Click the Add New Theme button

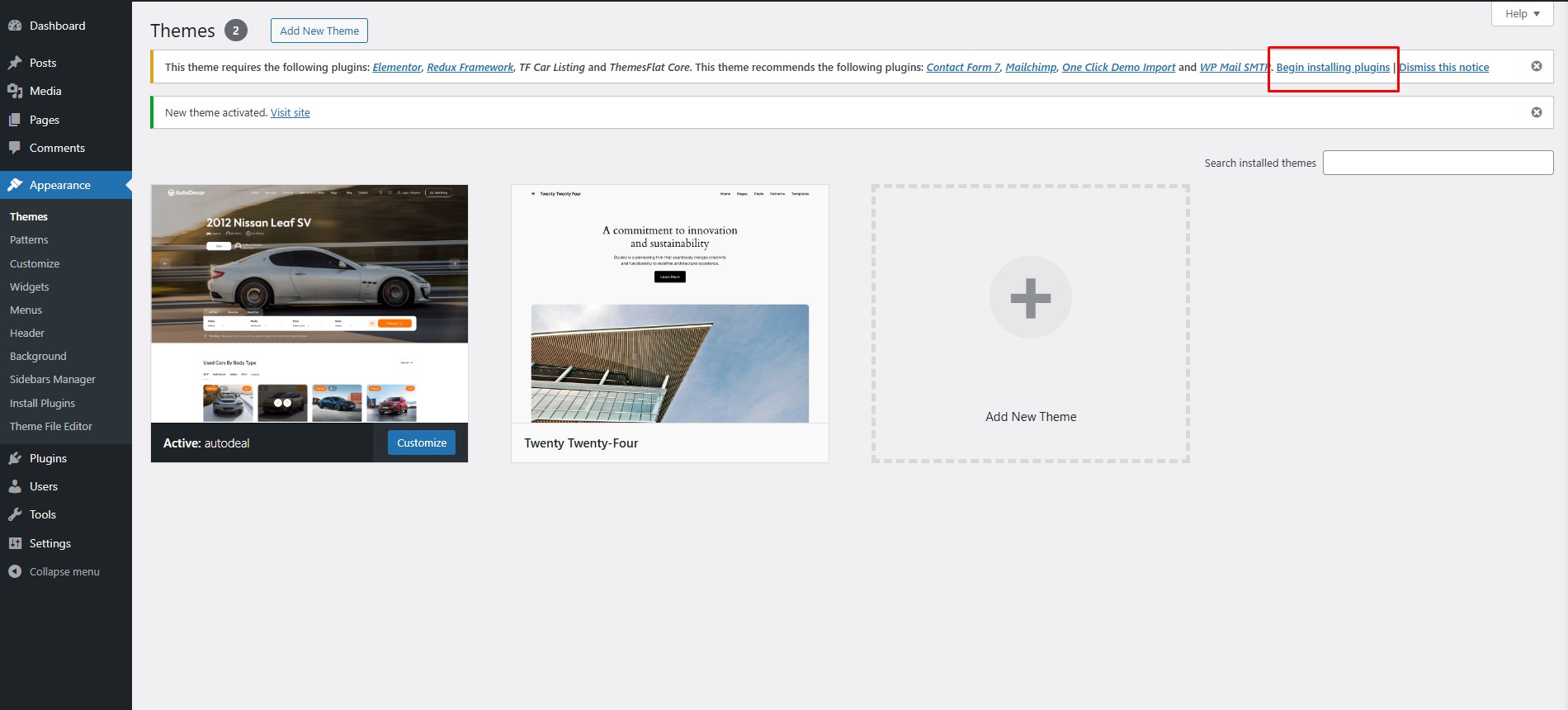[319, 31]
